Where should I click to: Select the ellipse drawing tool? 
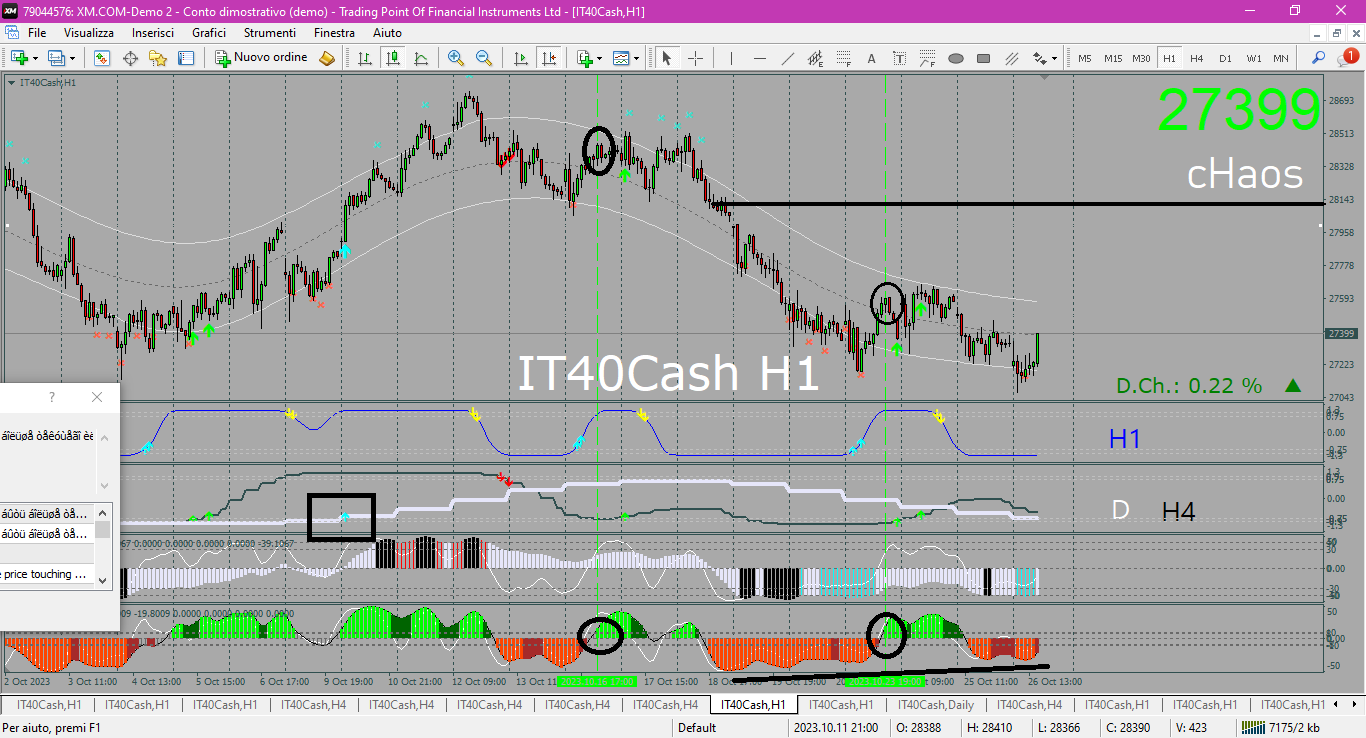[956, 58]
